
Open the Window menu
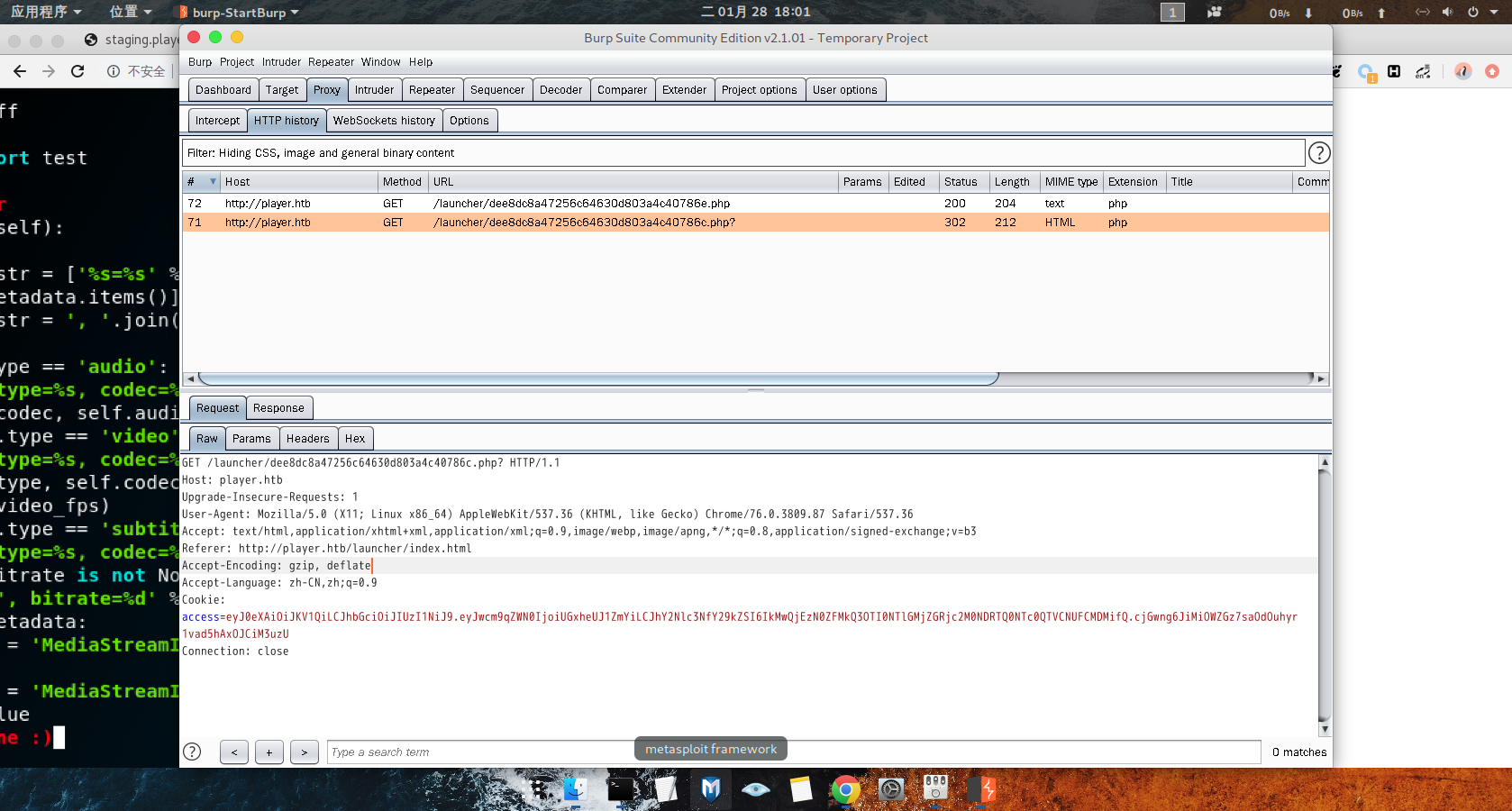pos(380,62)
